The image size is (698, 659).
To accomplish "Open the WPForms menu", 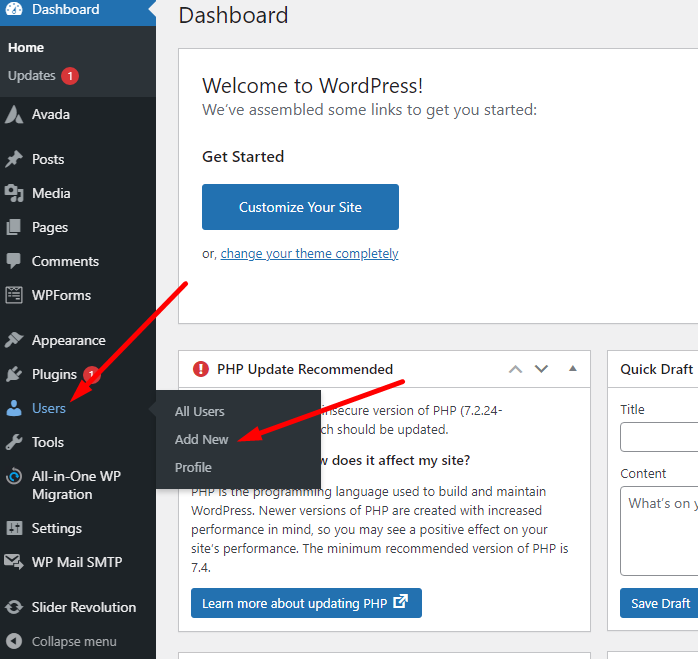I will [61, 295].
